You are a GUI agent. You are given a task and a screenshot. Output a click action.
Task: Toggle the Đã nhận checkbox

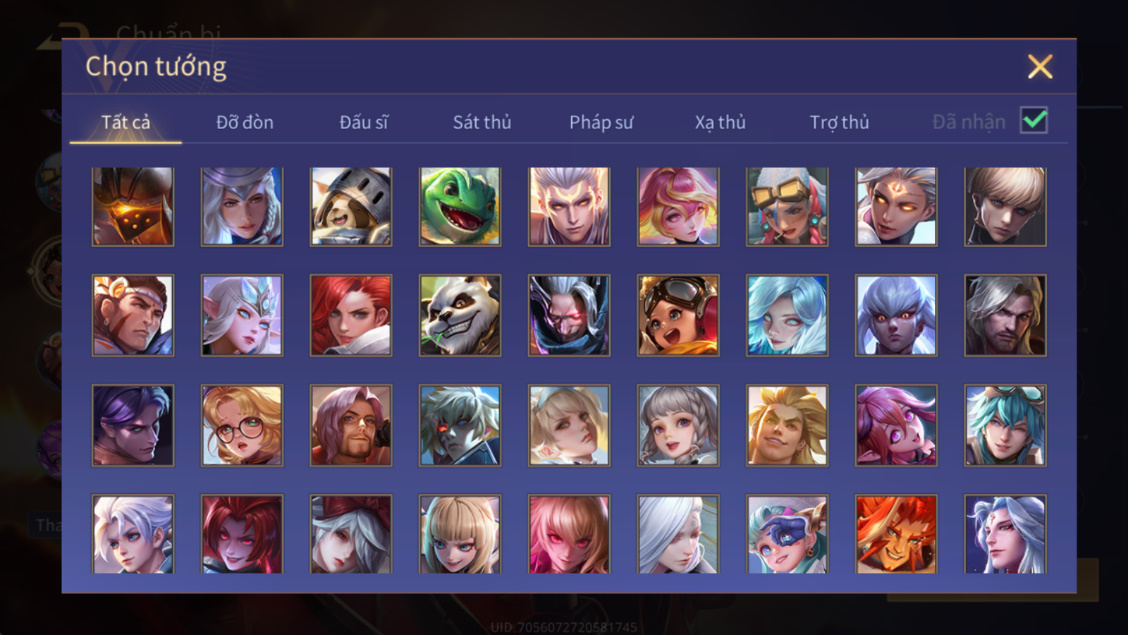click(x=1034, y=120)
